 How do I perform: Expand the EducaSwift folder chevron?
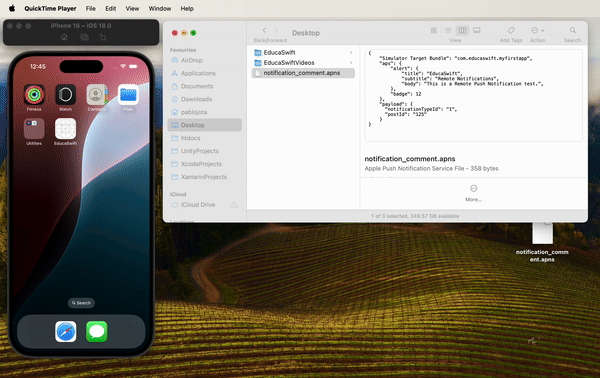click(351, 52)
